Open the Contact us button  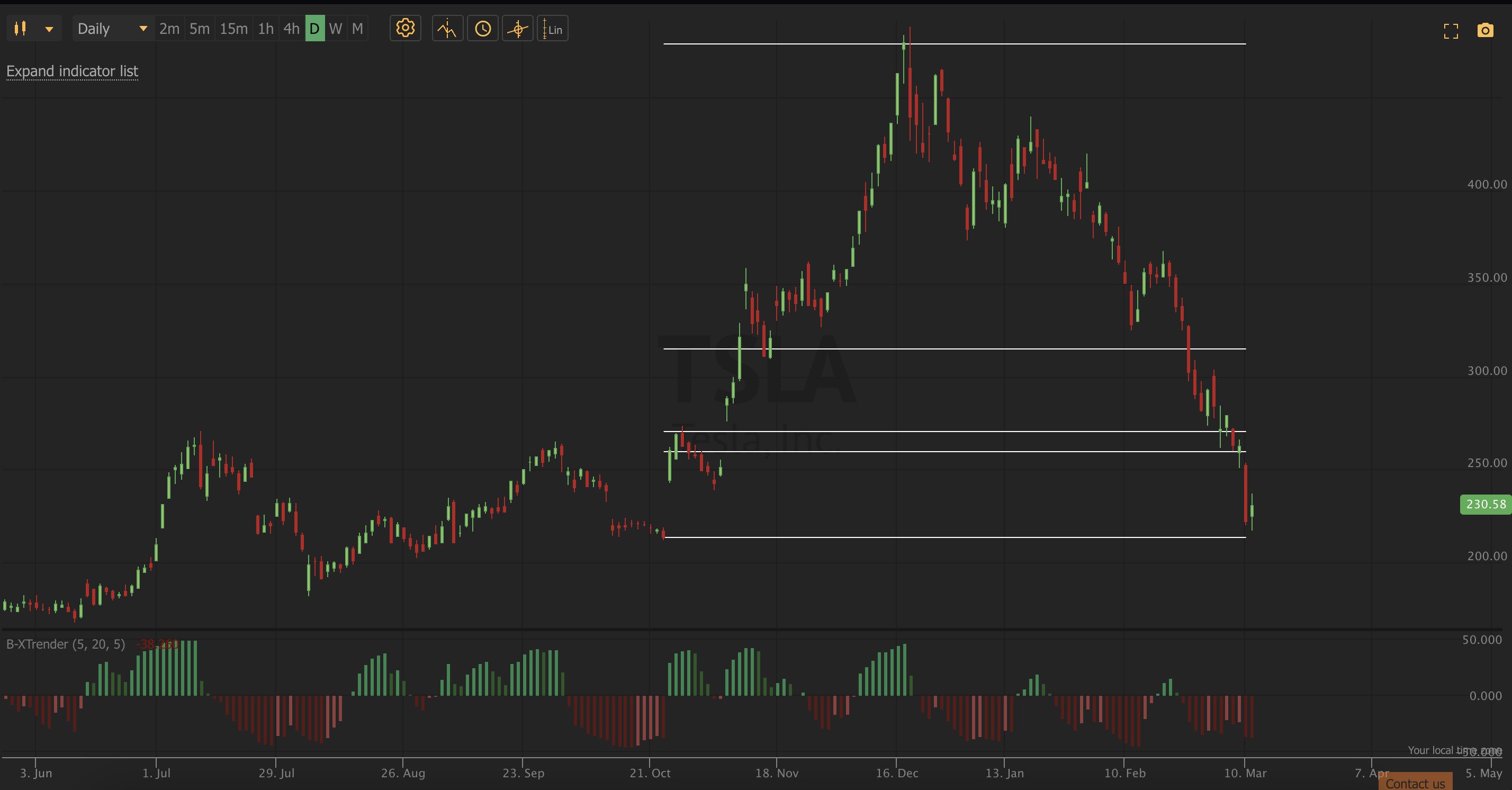click(1415, 783)
